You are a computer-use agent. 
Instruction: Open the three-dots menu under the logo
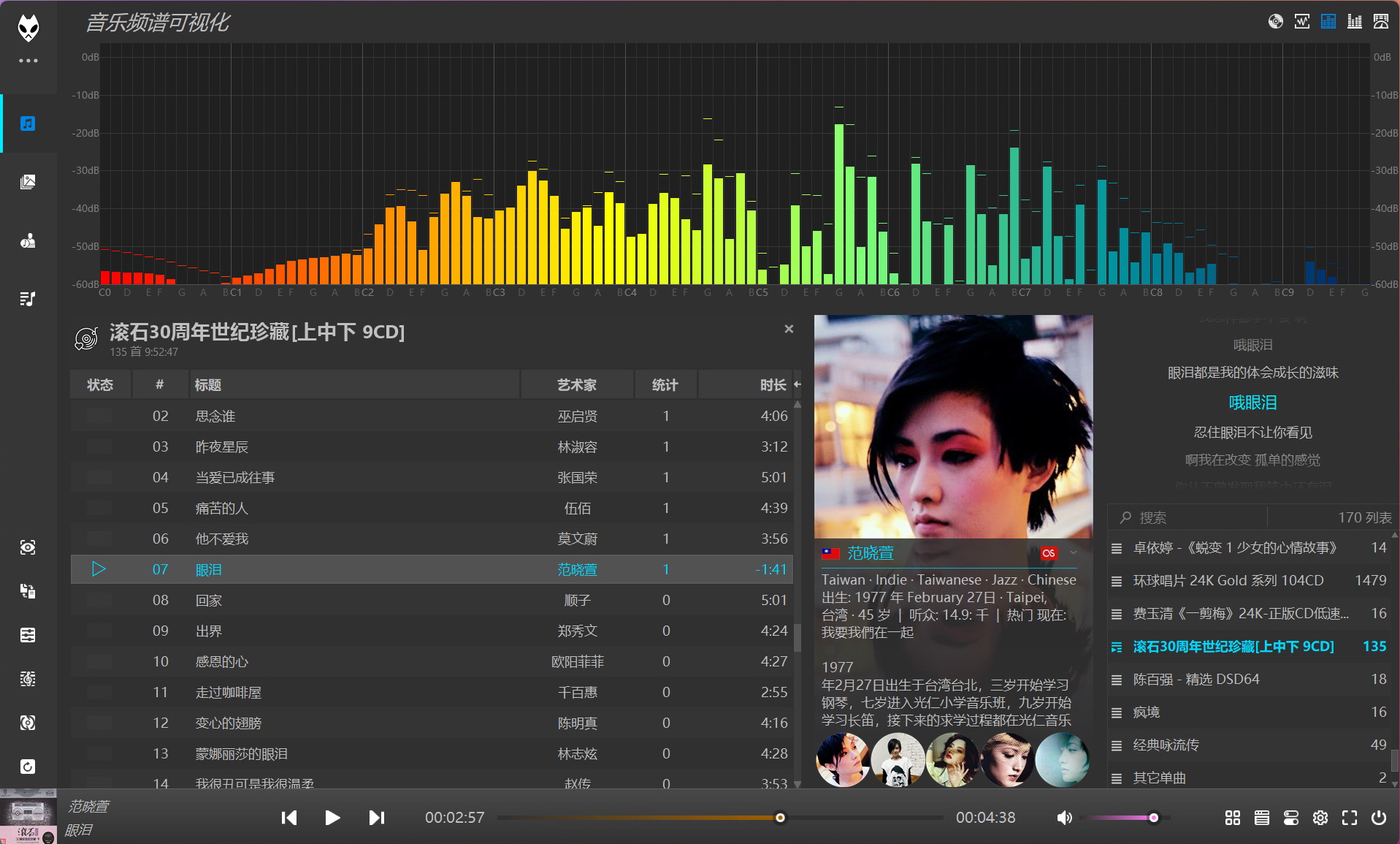coord(28,61)
